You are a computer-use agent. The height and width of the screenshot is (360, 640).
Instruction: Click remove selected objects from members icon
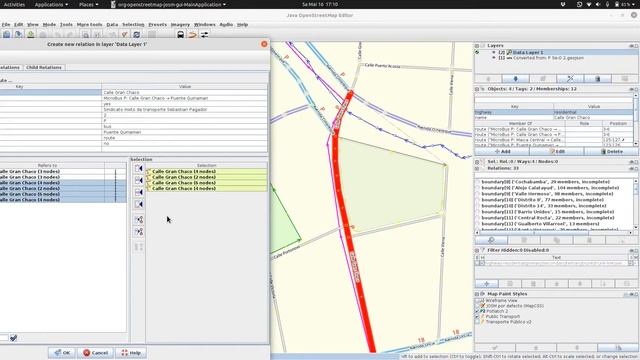click(x=139, y=220)
